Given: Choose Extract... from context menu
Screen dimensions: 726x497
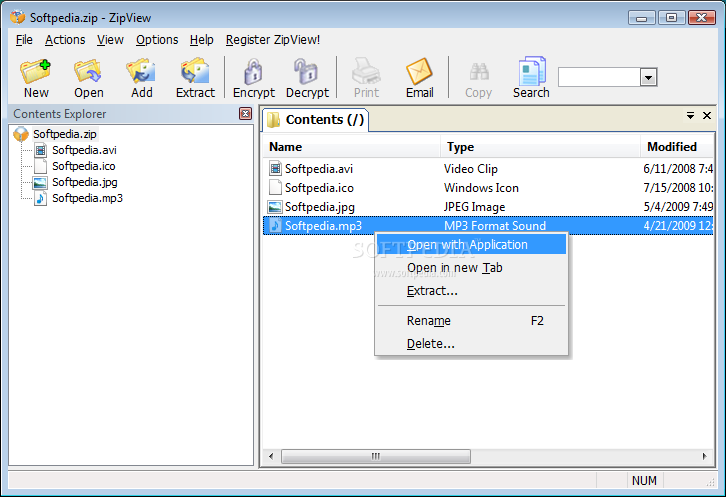Looking at the screenshot, I should pyautogui.click(x=471, y=291).
